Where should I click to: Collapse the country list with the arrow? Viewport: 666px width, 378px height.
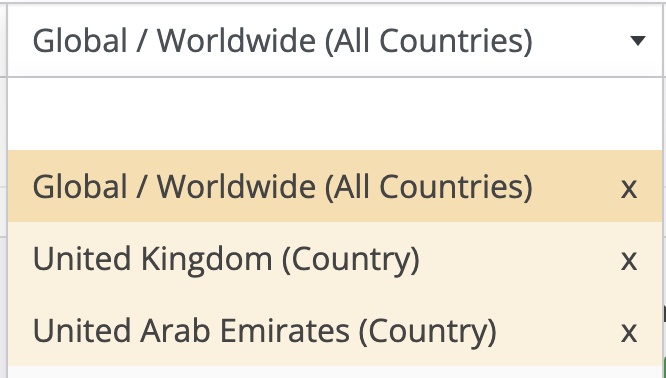point(638,40)
